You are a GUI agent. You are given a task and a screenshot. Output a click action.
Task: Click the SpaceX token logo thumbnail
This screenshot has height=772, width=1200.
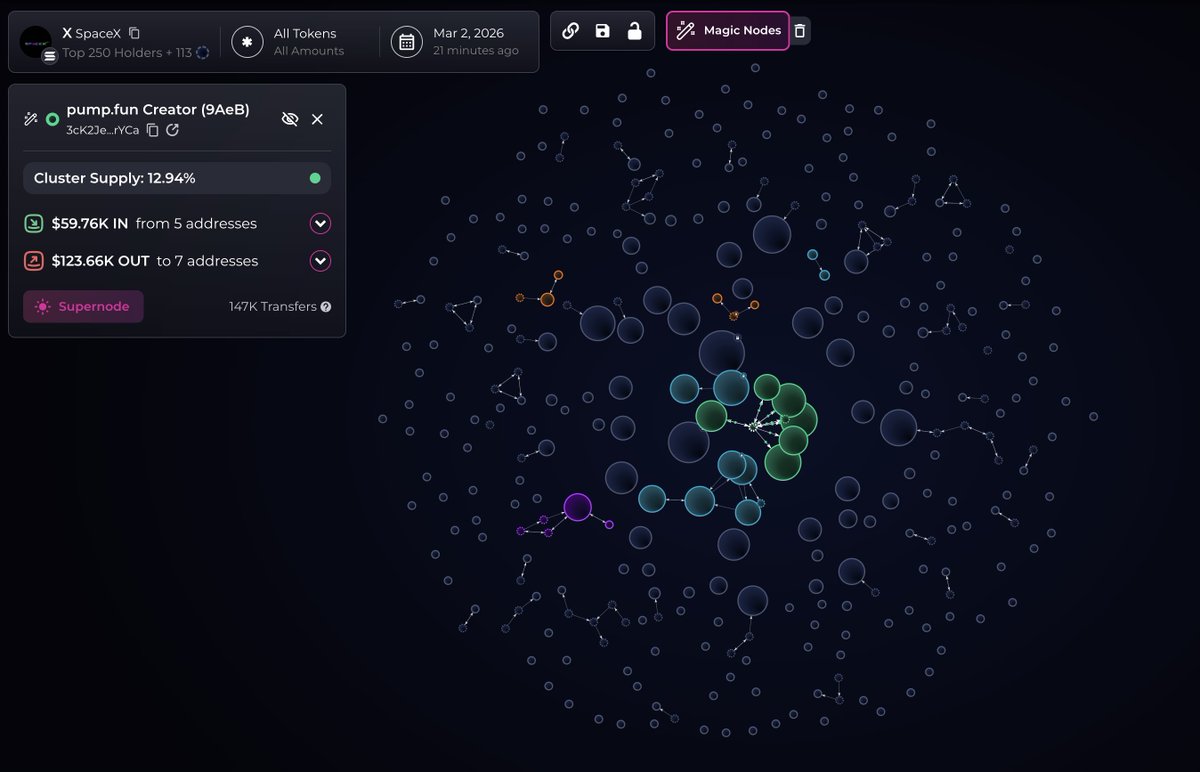[x=36, y=41]
